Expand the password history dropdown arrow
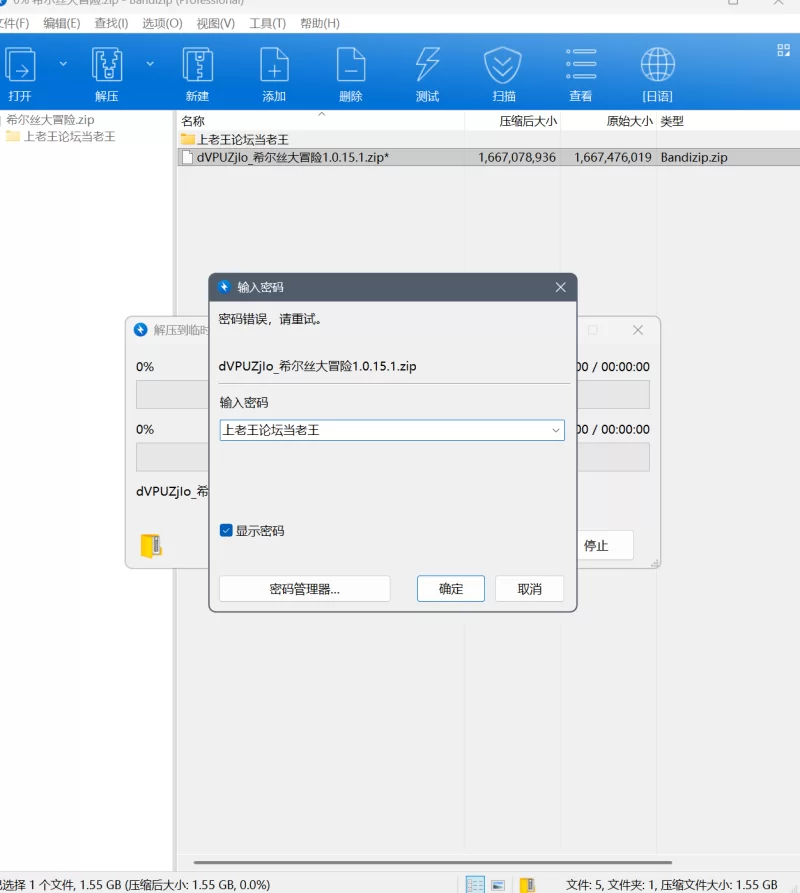The height and width of the screenshot is (893, 800). point(556,431)
